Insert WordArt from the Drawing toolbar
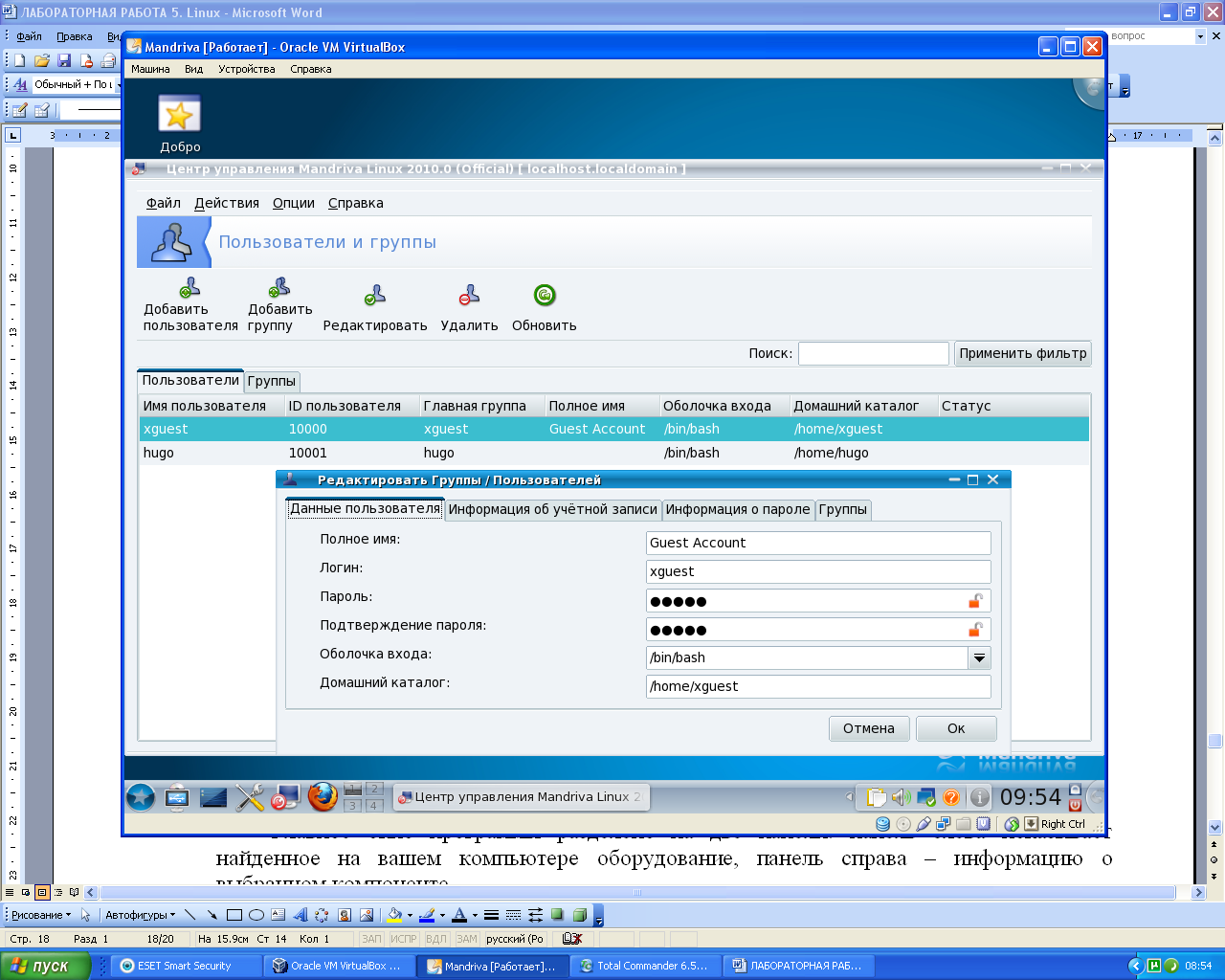 click(300, 915)
